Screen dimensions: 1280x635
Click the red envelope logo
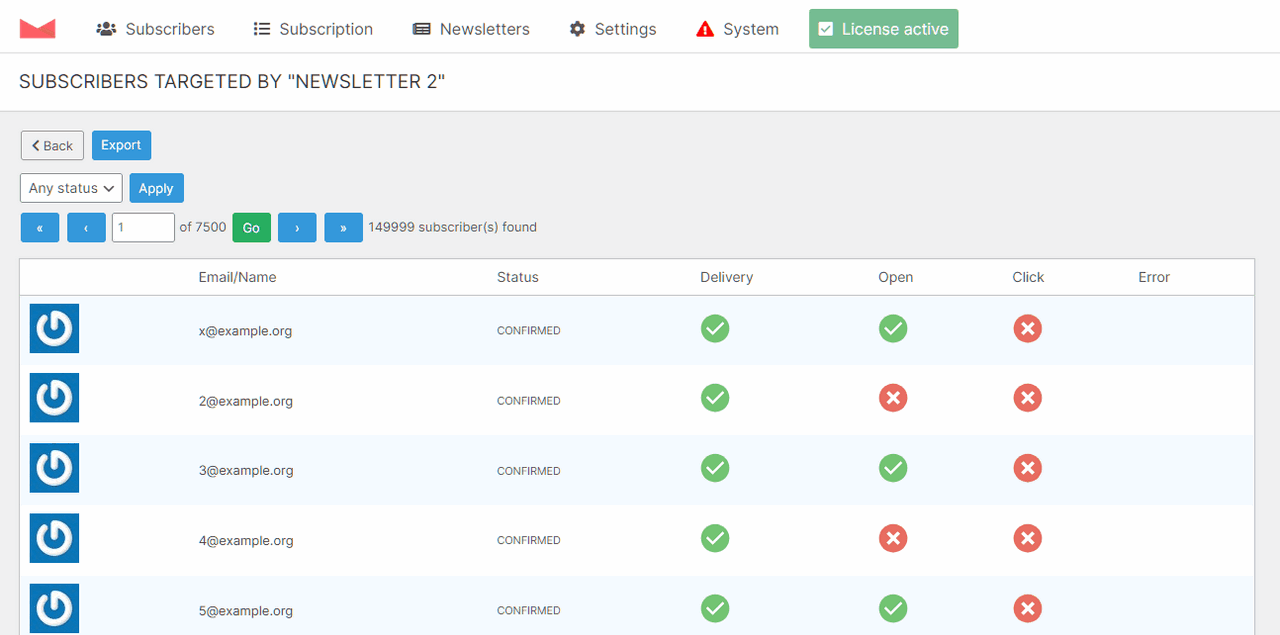point(38,29)
